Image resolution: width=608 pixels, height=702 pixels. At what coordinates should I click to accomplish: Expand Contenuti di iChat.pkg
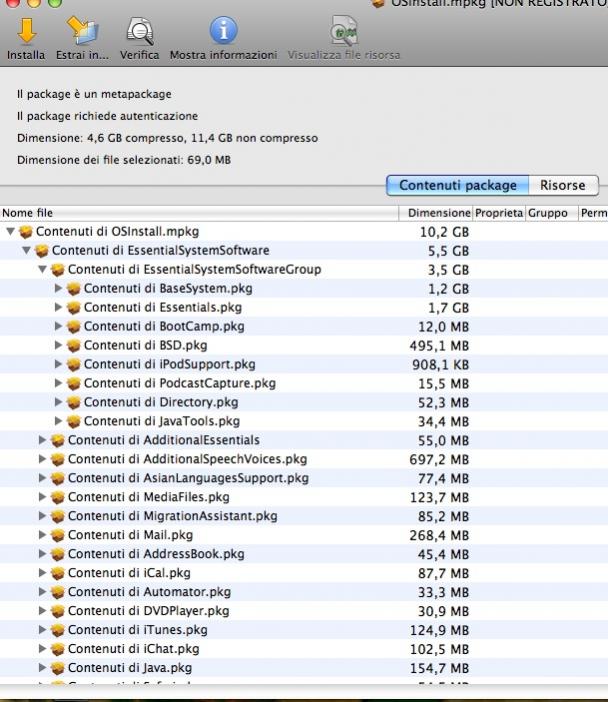click(x=42, y=648)
